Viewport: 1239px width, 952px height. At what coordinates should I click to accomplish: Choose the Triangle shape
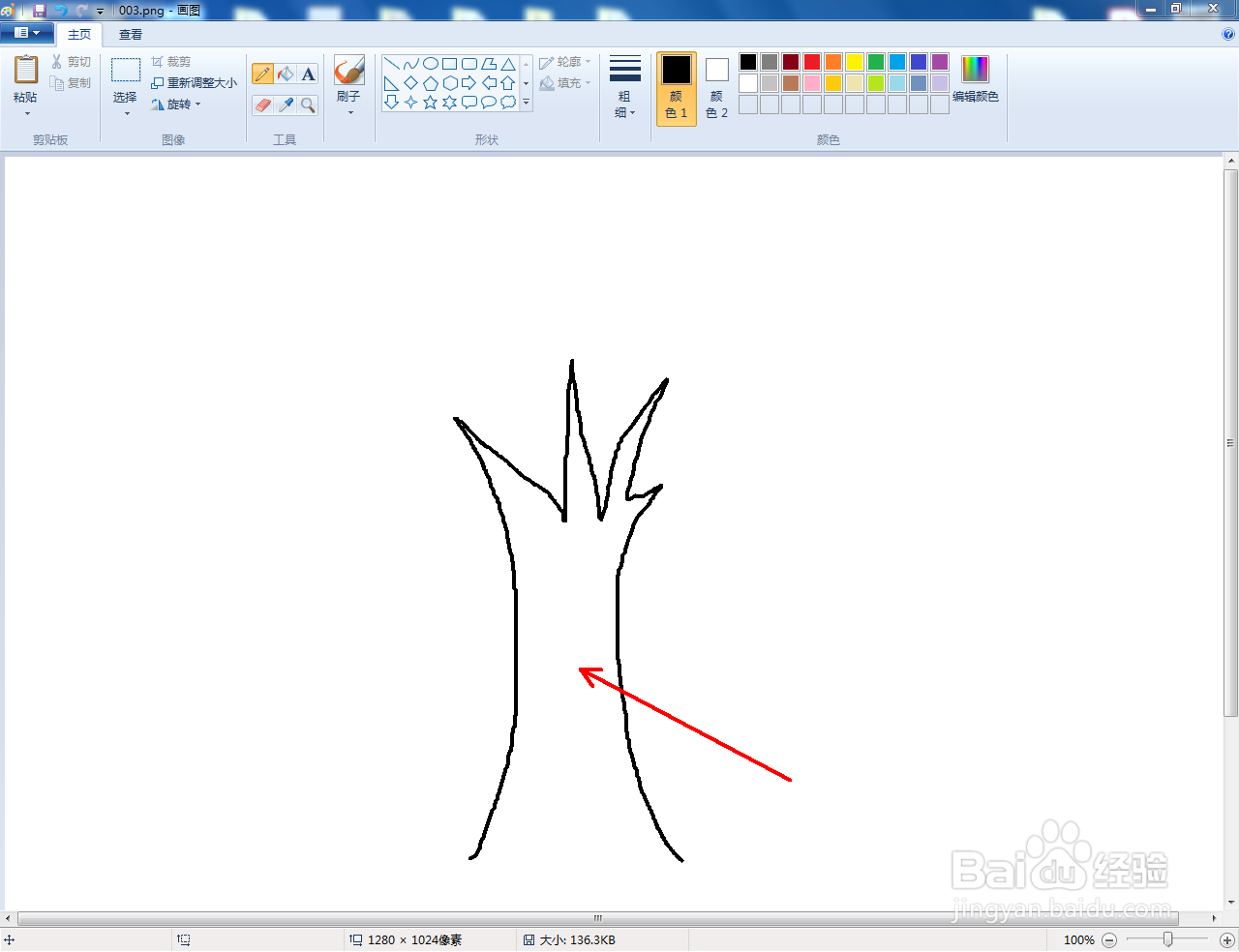click(x=508, y=64)
